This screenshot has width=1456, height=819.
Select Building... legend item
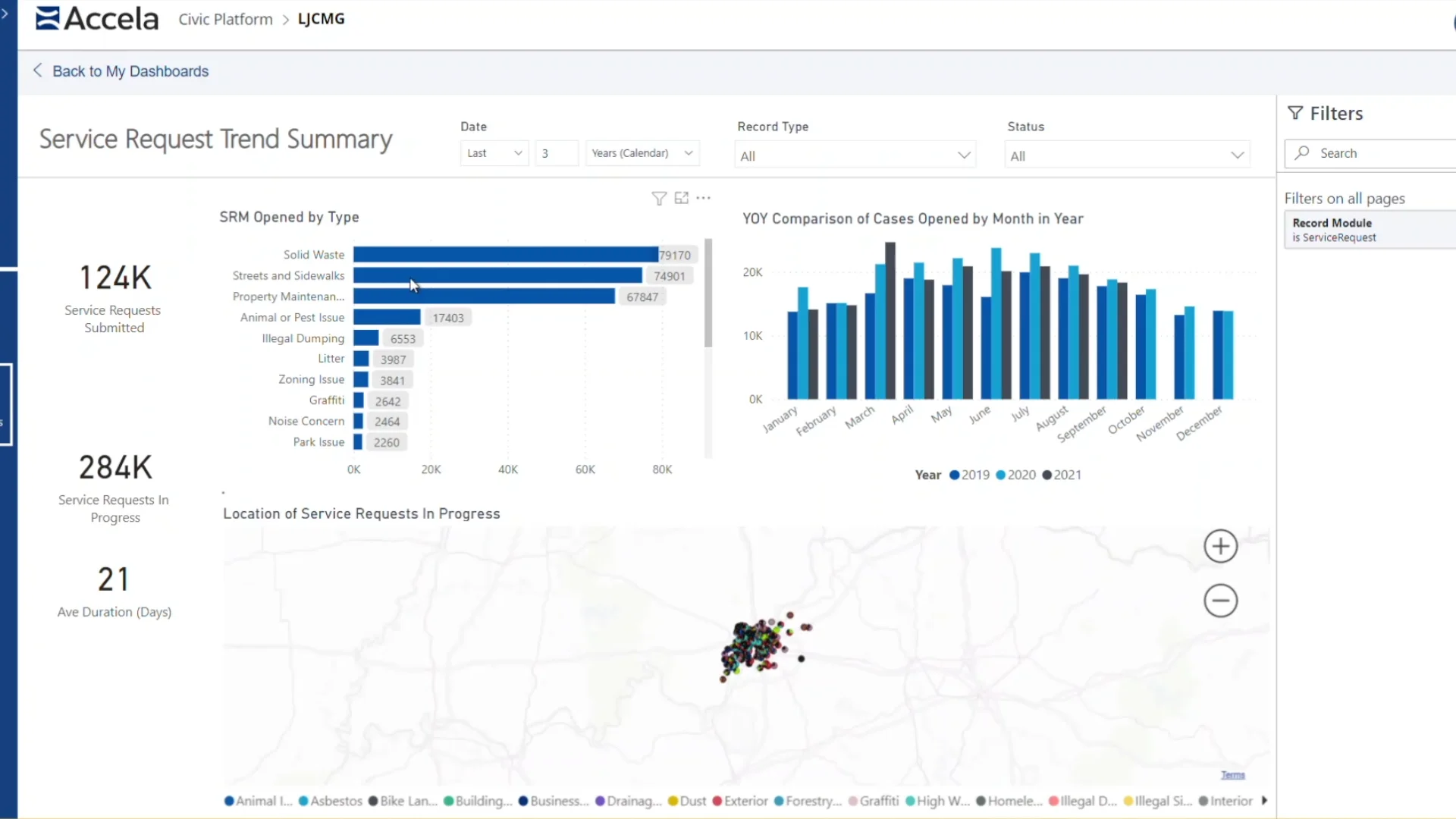point(478,801)
